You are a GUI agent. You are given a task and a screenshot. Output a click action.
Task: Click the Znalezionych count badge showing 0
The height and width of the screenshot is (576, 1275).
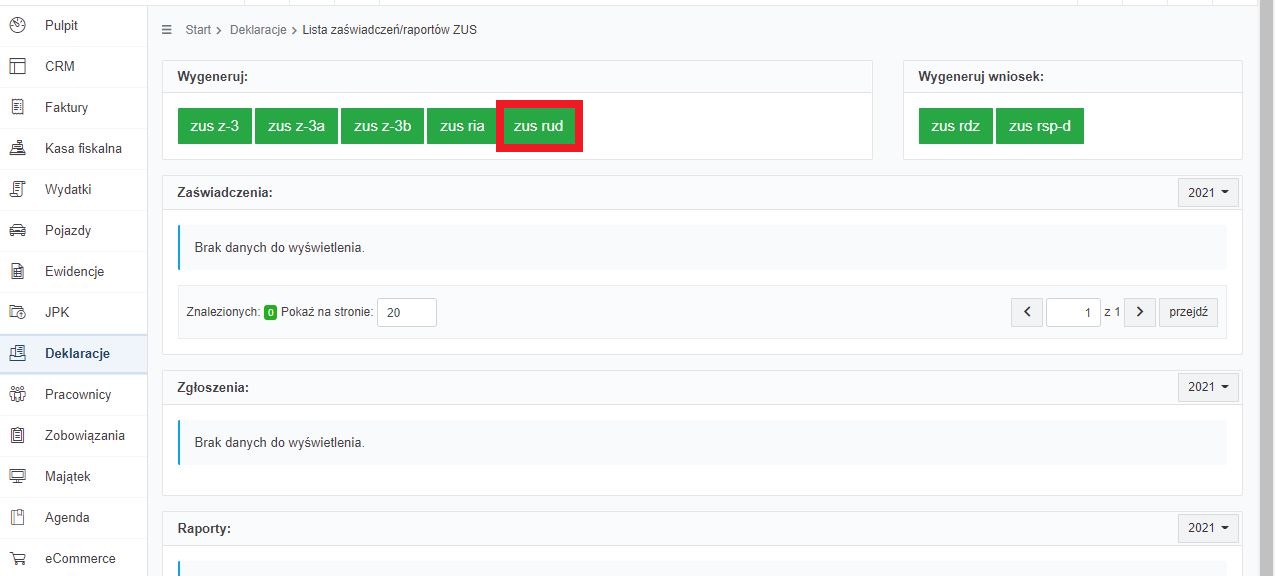pos(271,312)
